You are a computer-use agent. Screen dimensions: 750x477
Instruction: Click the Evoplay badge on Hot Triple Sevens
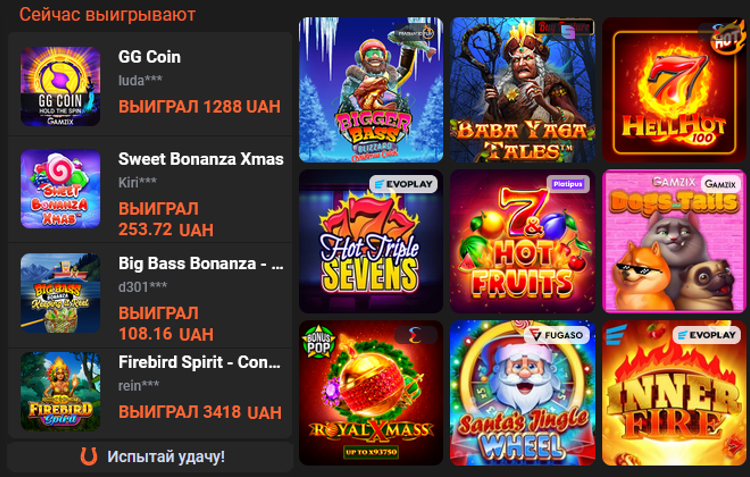(403, 184)
